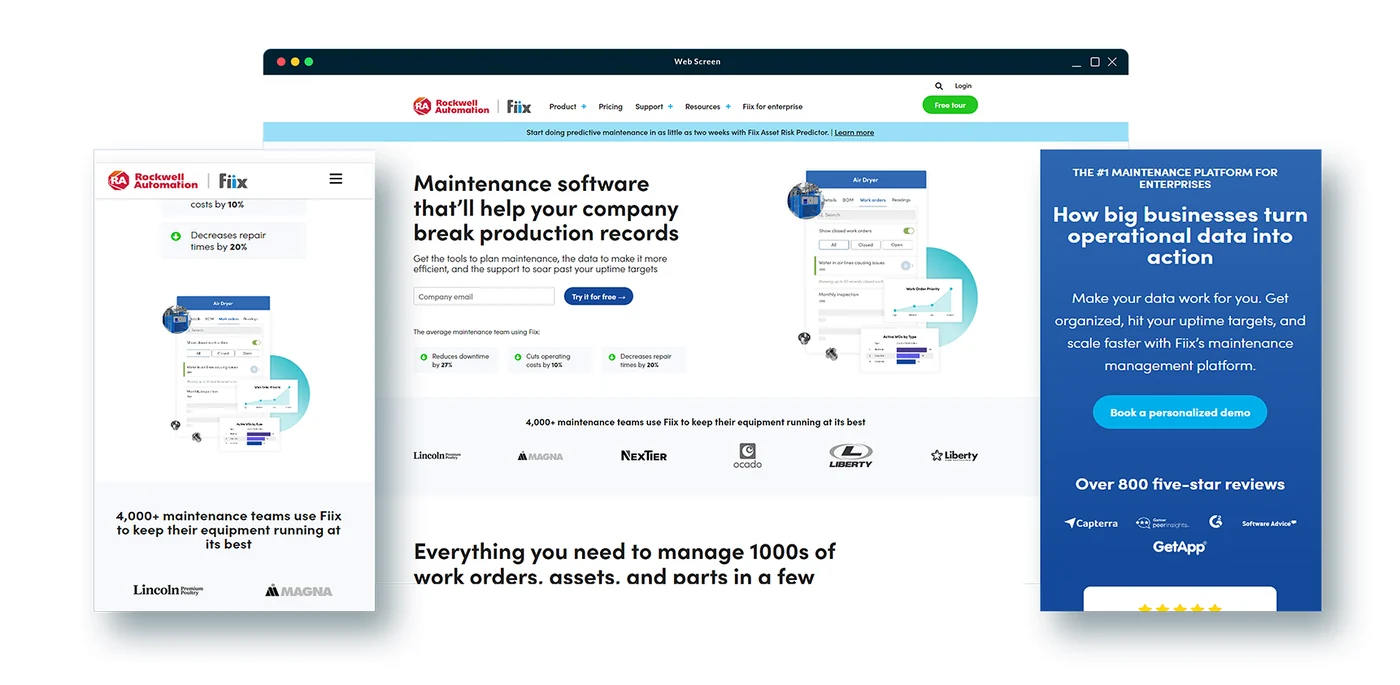Click Active WOs by Type chart in desktop hero
Viewport: 1400px width, 685px height.
900,351
